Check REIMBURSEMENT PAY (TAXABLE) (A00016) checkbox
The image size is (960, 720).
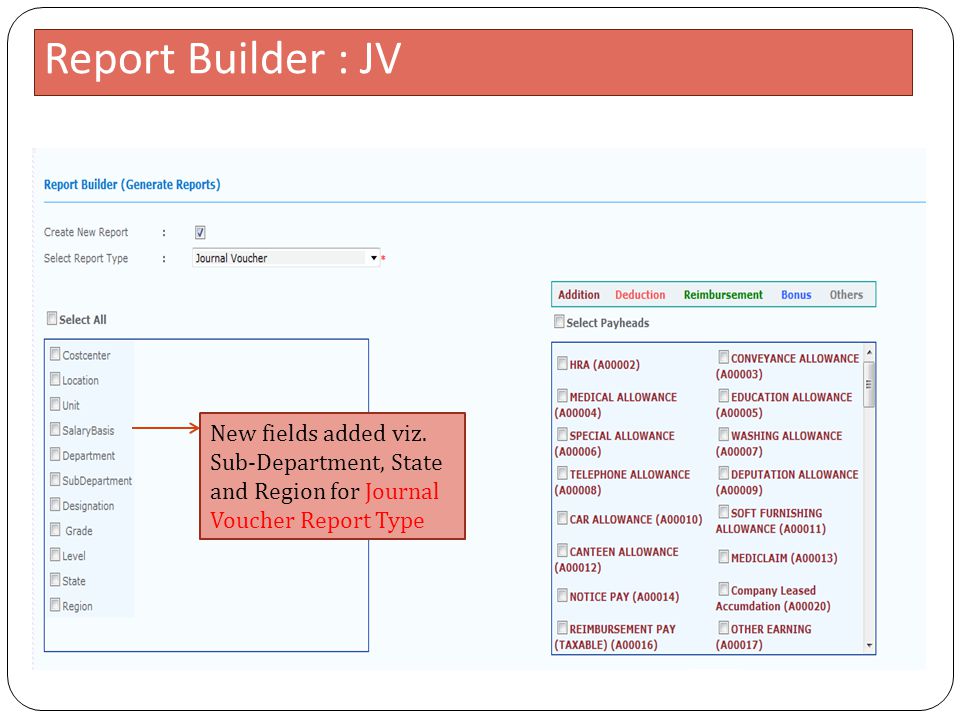(562, 628)
